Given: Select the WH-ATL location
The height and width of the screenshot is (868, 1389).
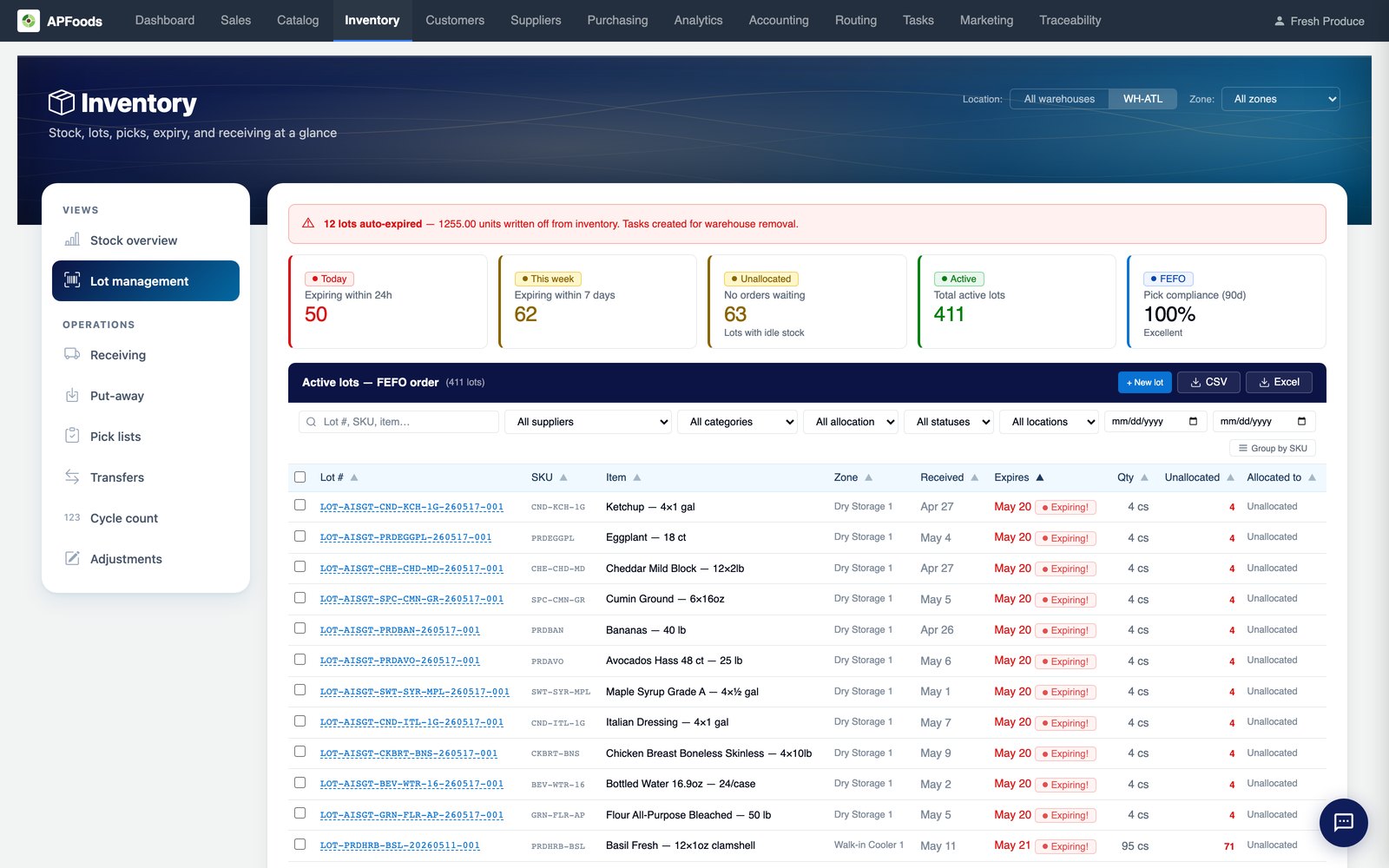Looking at the screenshot, I should coord(1142,99).
